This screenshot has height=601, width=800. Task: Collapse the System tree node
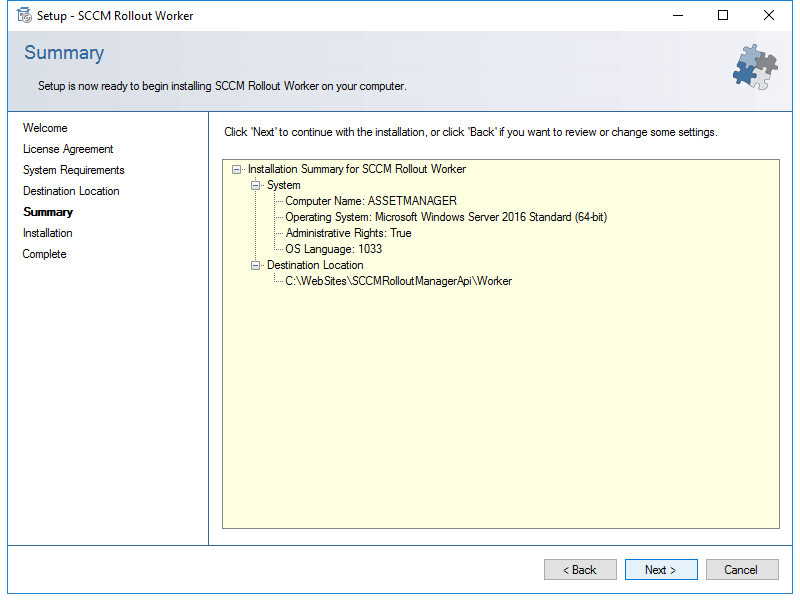(x=255, y=185)
